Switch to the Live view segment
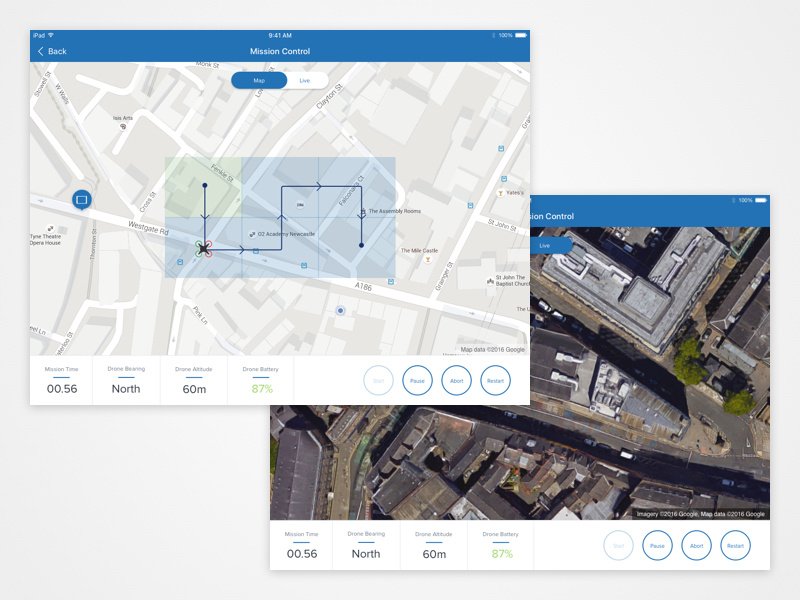The width and height of the screenshot is (800, 600). coord(305,81)
